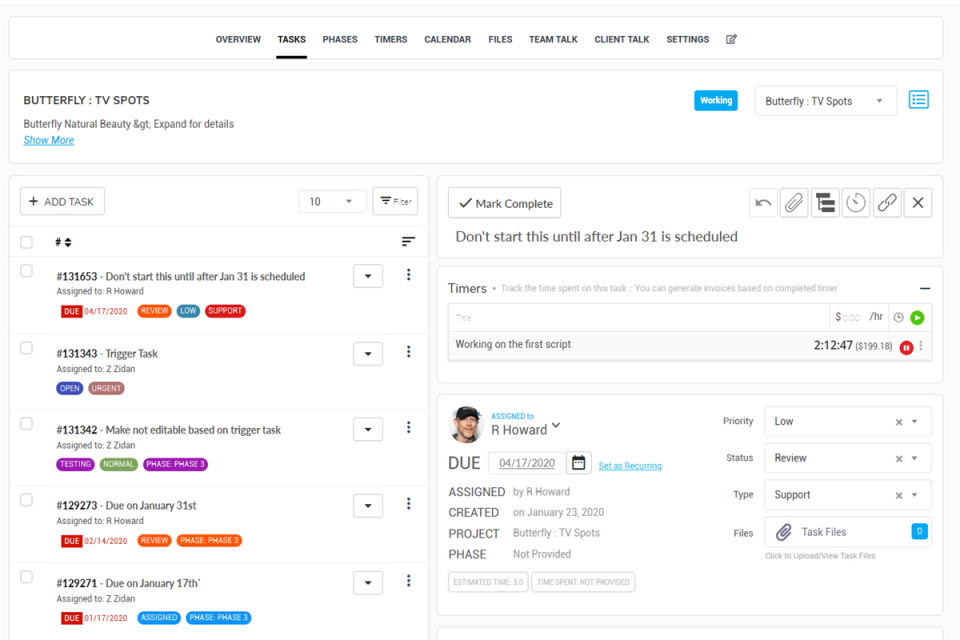This screenshot has width=960, height=640.
Task: Open the due date calendar icon
Action: coord(579,463)
